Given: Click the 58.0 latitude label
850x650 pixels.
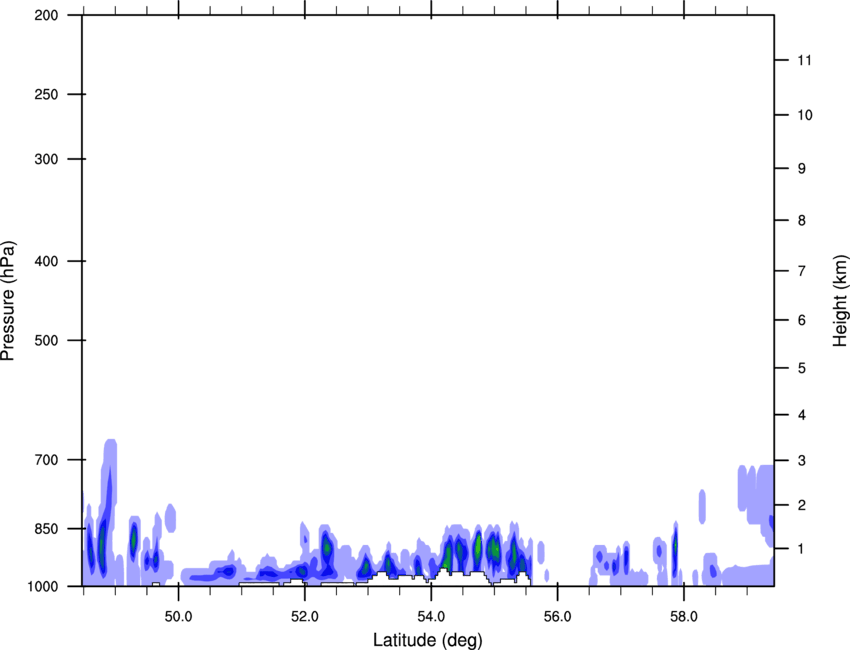Looking at the screenshot, I should [x=684, y=617].
